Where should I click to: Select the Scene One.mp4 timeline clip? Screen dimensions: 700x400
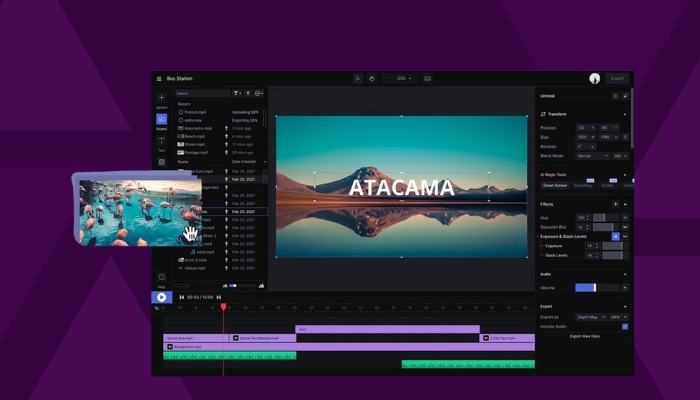(196, 338)
